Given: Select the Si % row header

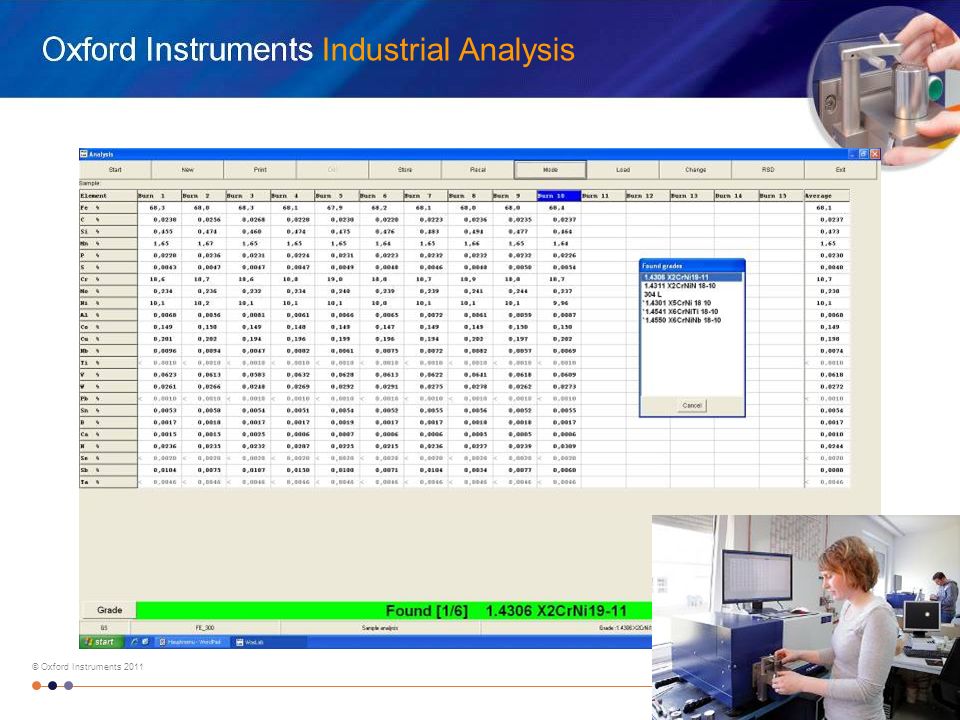Looking at the screenshot, I should pyautogui.click(x=108, y=231).
